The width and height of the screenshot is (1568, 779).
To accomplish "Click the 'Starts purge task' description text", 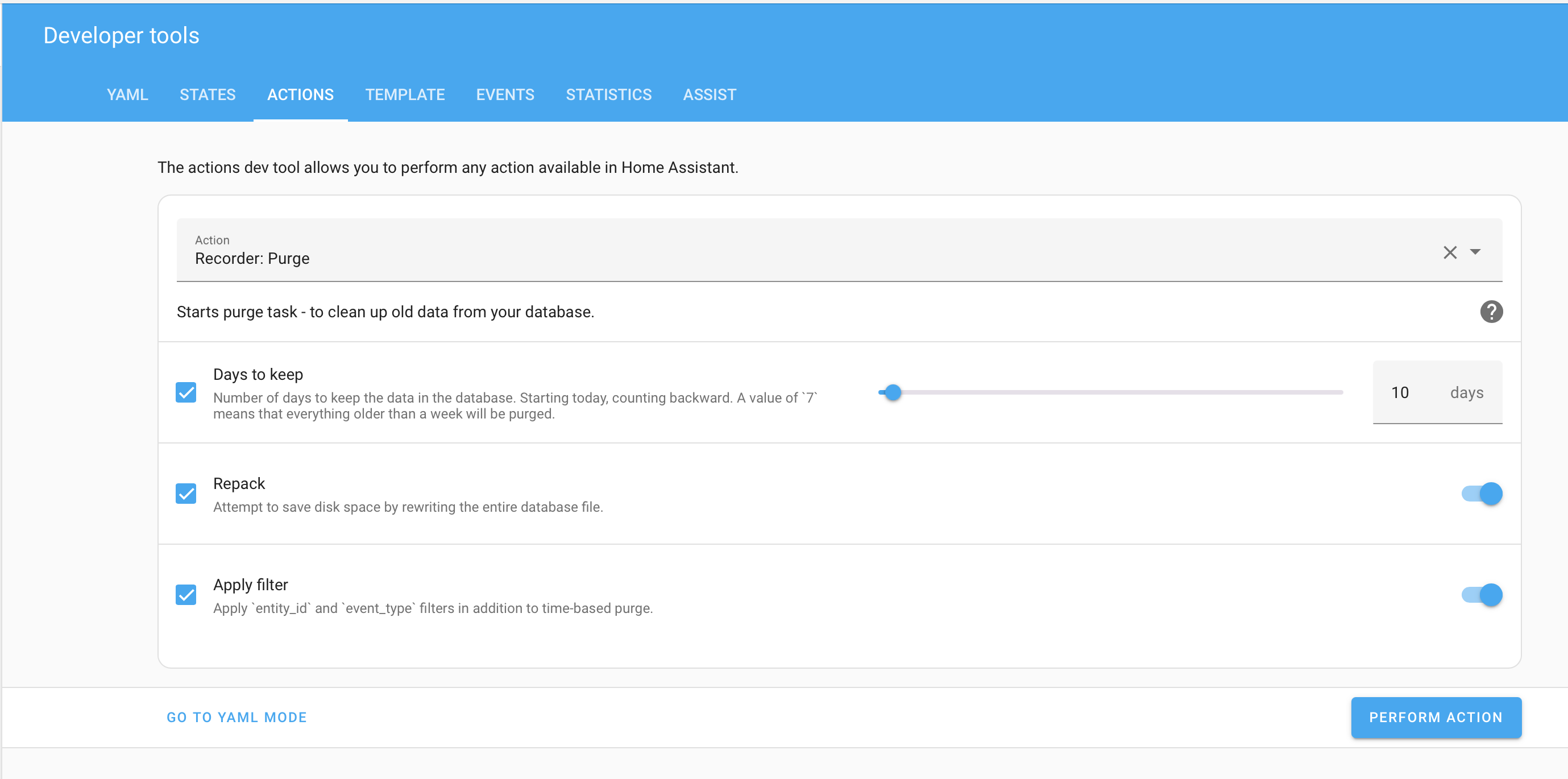I will click(x=385, y=312).
